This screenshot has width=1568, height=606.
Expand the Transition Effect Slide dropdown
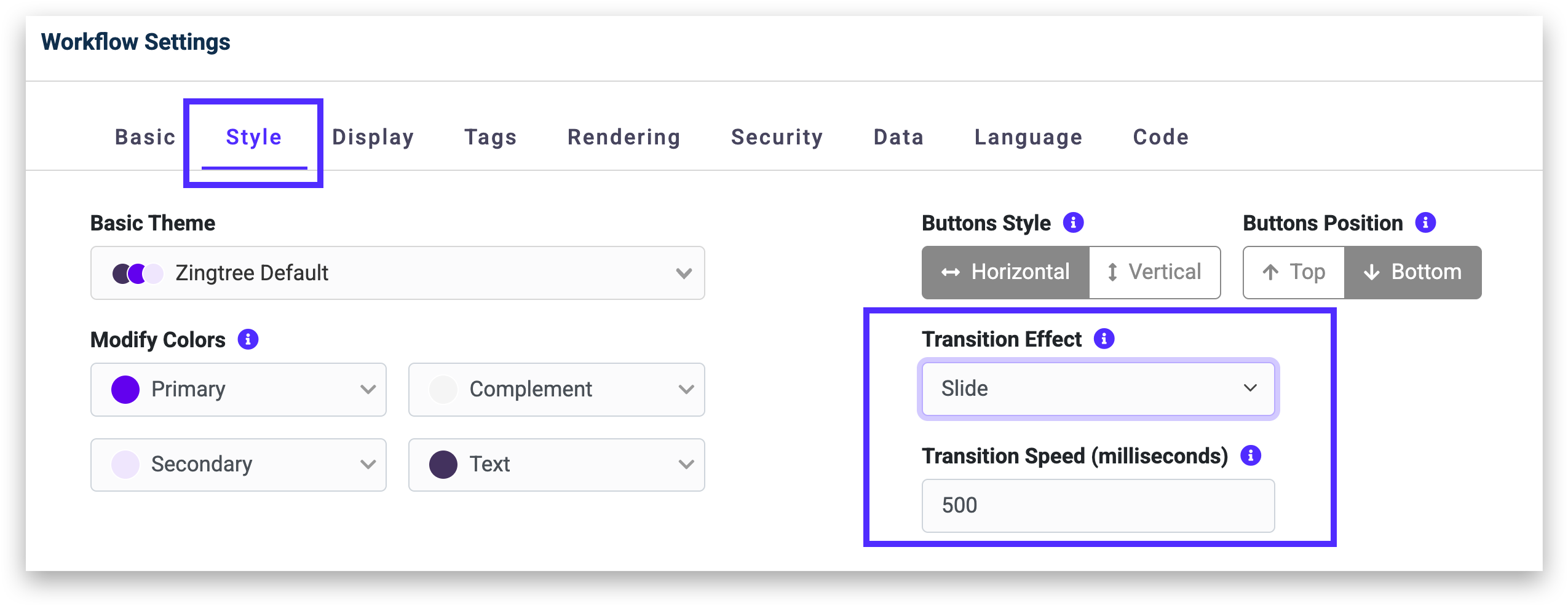coord(1098,388)
